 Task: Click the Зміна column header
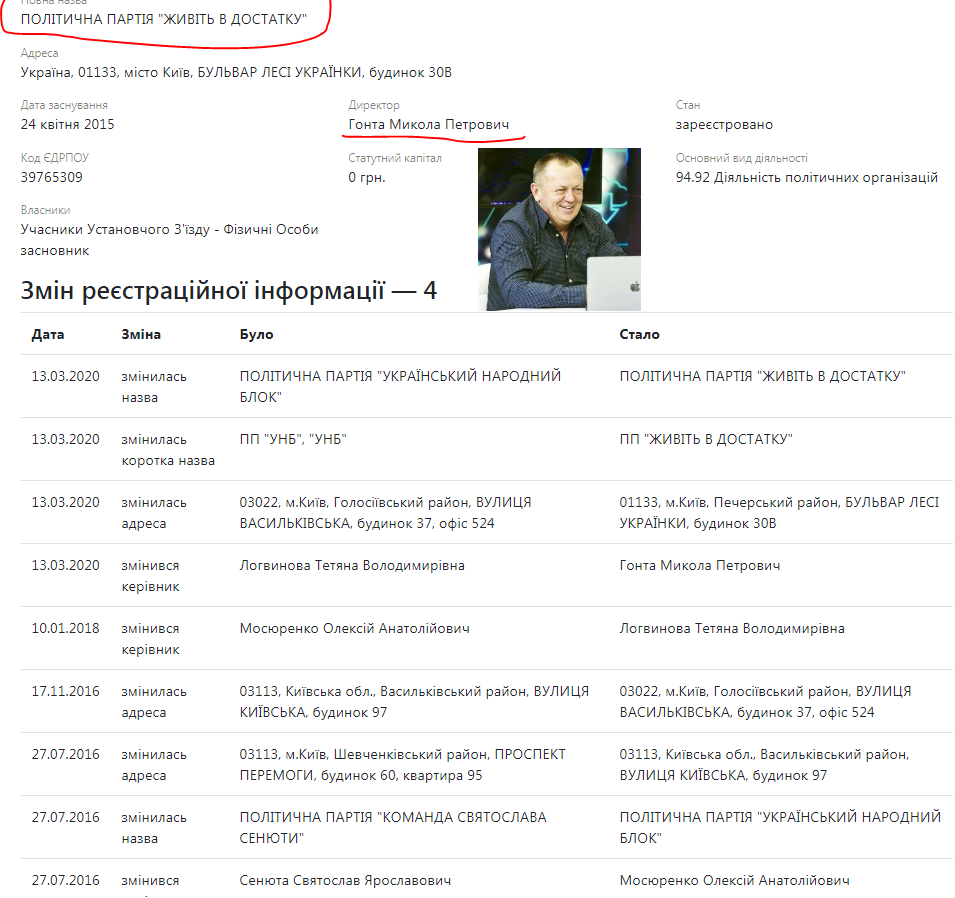pos(141,334)
